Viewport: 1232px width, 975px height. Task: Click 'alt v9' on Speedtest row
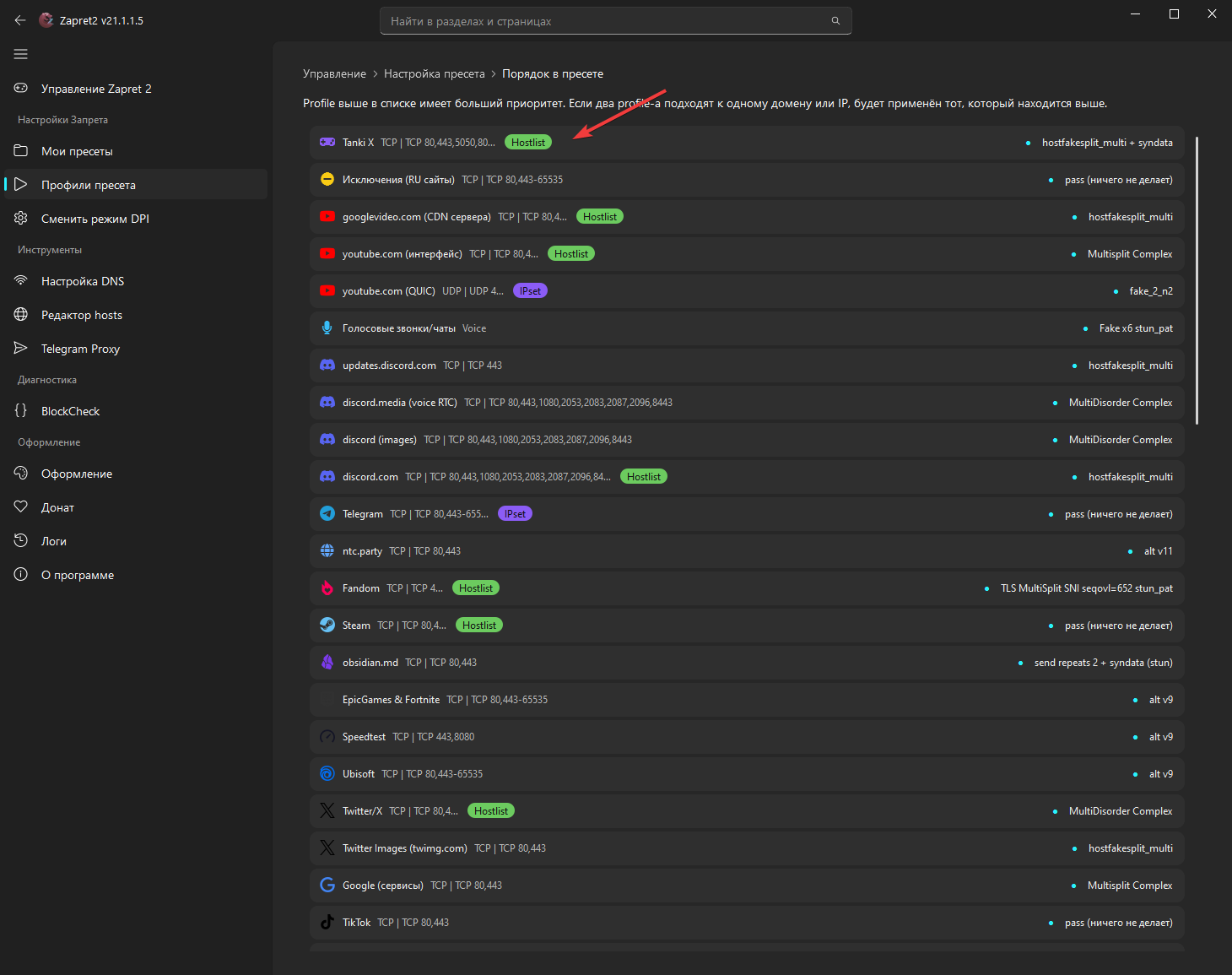[1161, 737]
